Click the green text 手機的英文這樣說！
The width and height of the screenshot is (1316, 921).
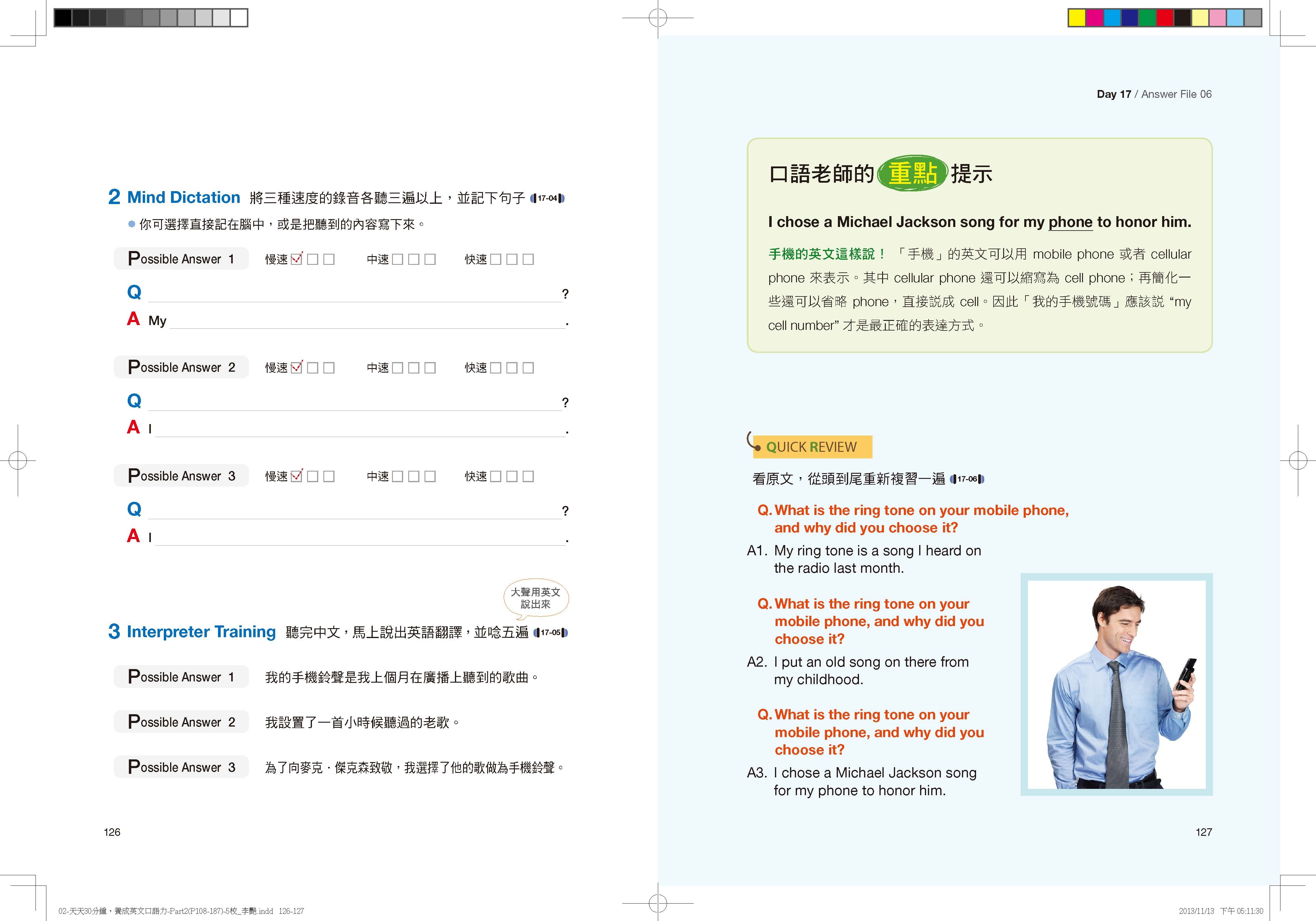[827, 254]
